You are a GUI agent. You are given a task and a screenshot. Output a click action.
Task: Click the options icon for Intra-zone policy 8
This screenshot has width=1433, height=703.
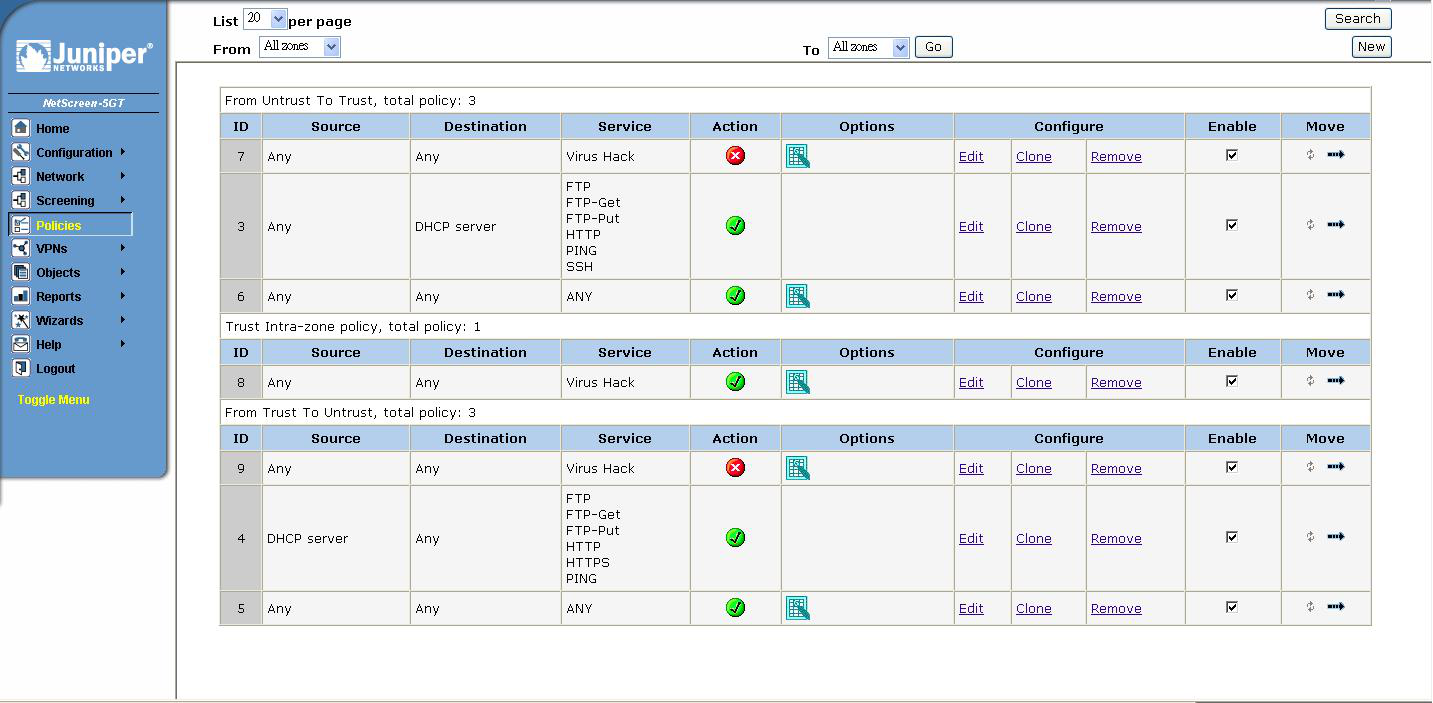tap(797, 382)
